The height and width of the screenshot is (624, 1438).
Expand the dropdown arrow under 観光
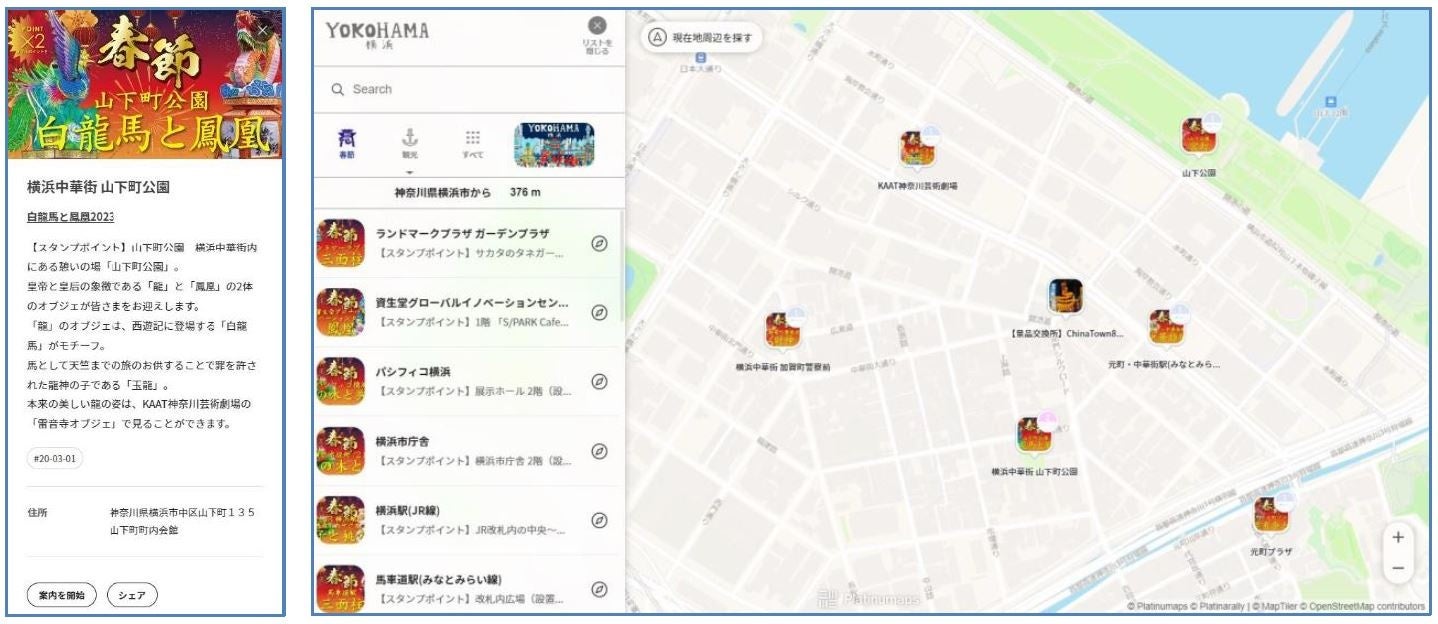pyautogui.click(x=409, y=172)
